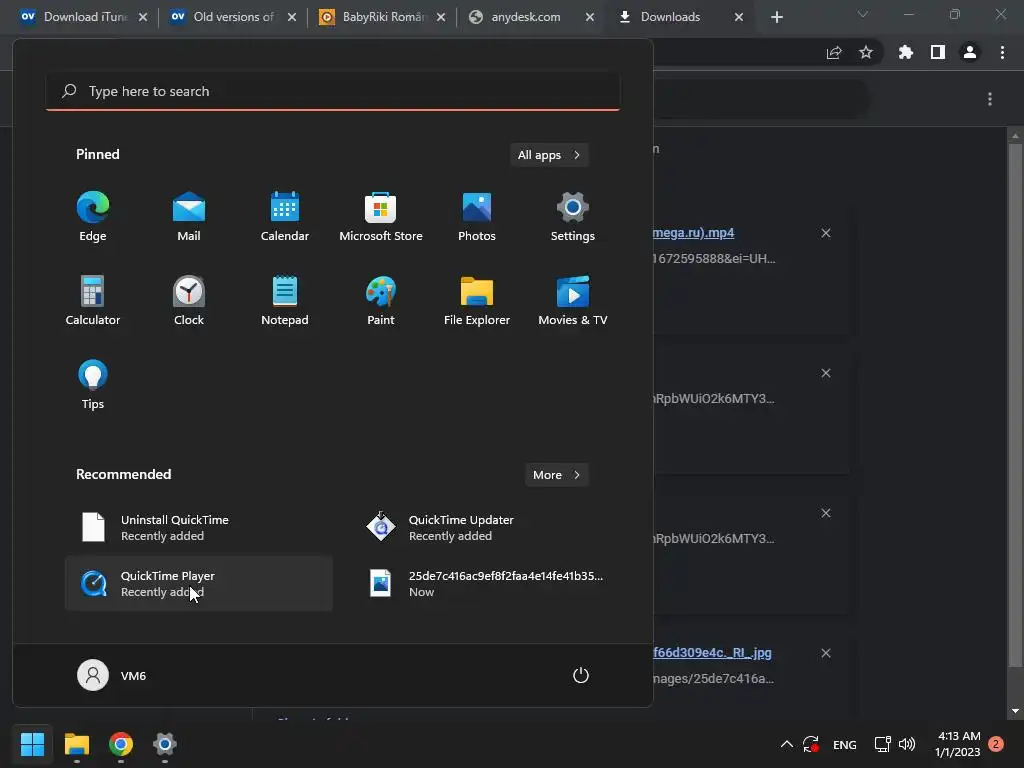This screenshot has width=1024, height=768.
Task: Switch to Chrome in the taskbar
Action: [x=121, y=744]
